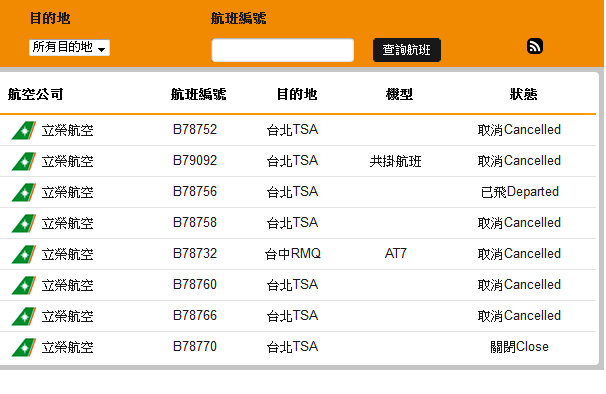Click airline logo beside flight B78752

(x=24, y=130)
